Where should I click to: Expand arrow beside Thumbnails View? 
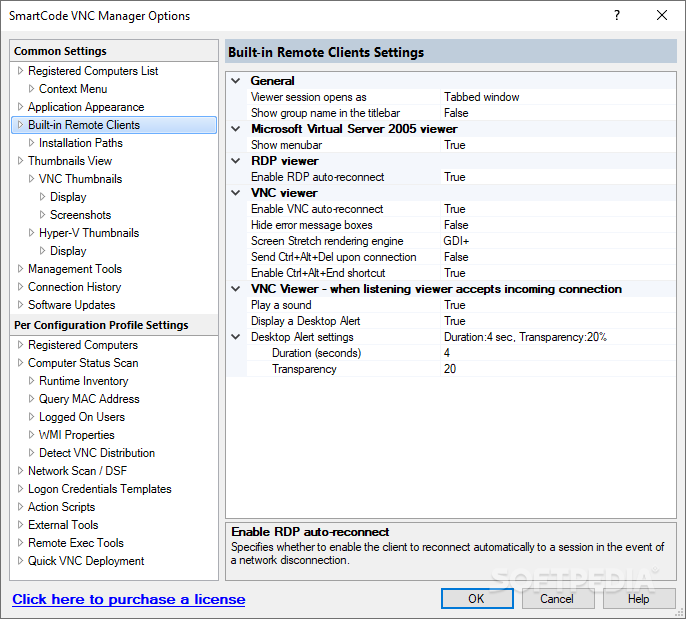point(20,161)
